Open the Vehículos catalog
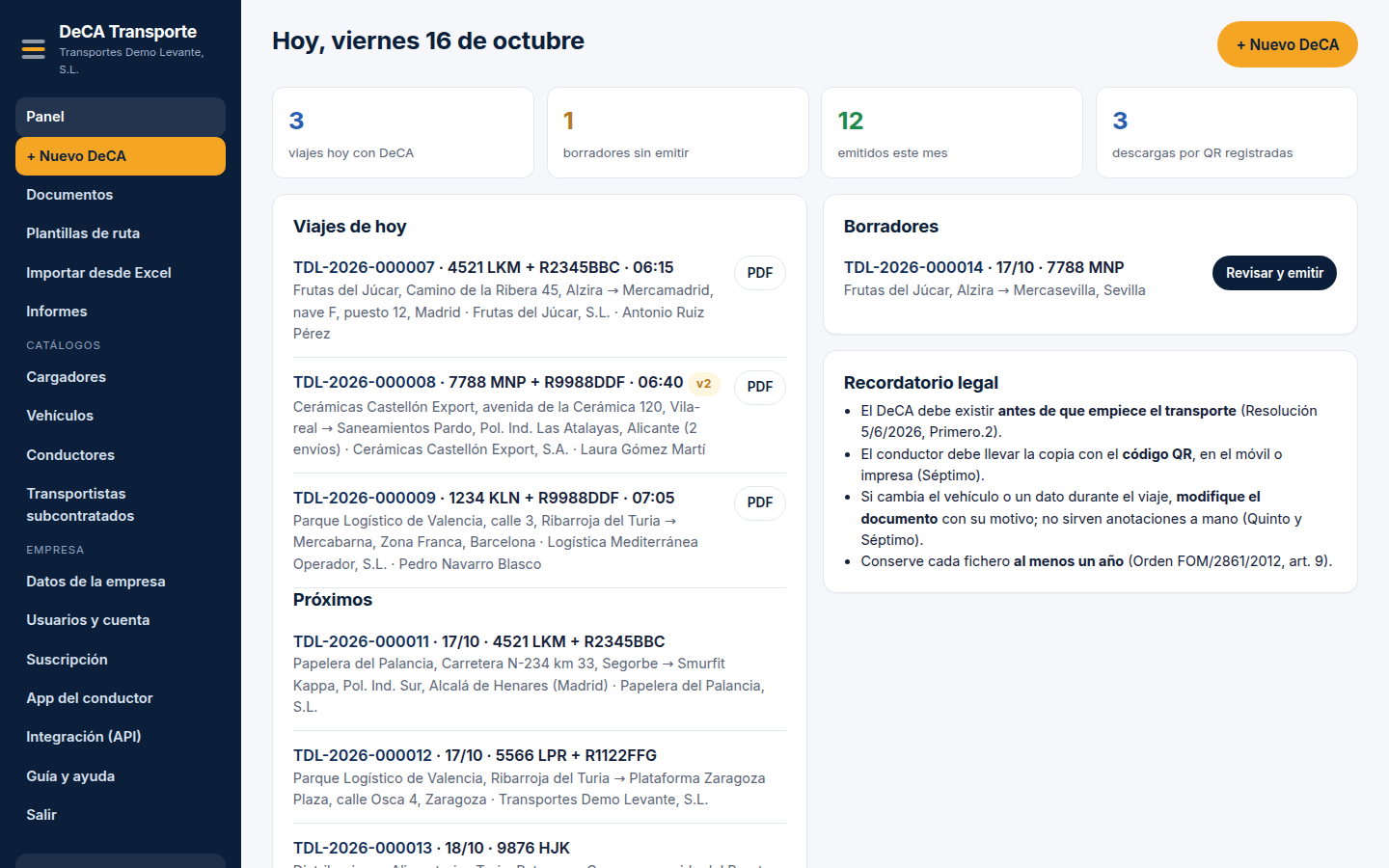 tap(121, 416)
